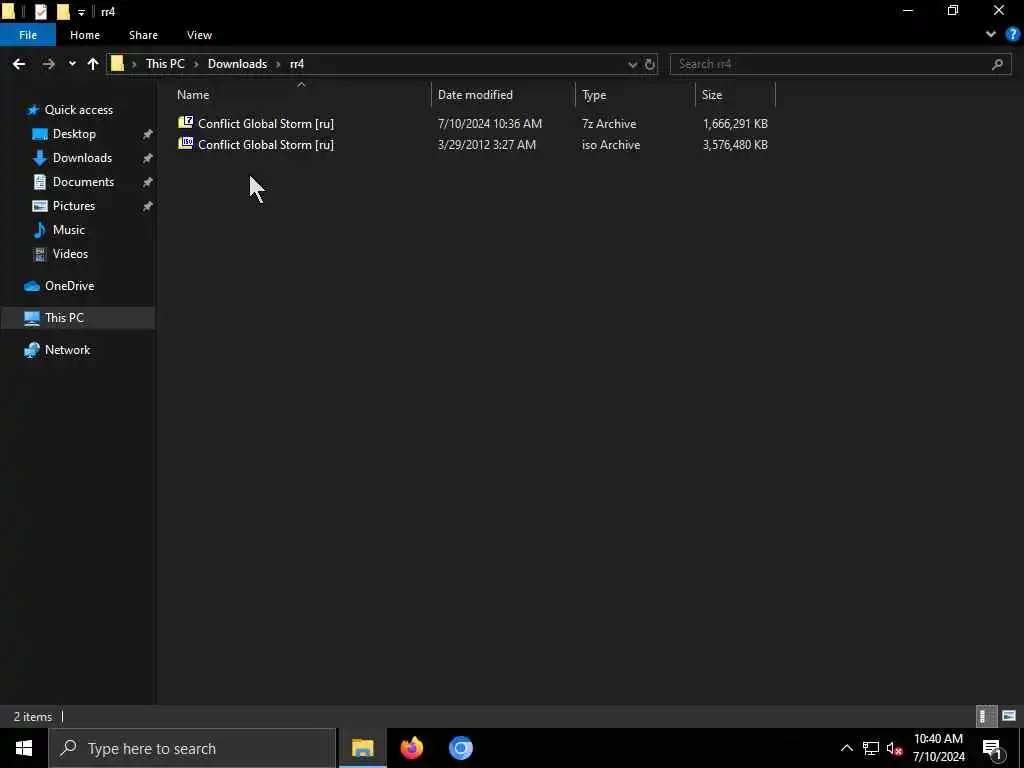Image resolution: width=1024 pixels, height=768 pixels.
Task: Click the Properties quick access toolbar icon
Action: [40, 11]
